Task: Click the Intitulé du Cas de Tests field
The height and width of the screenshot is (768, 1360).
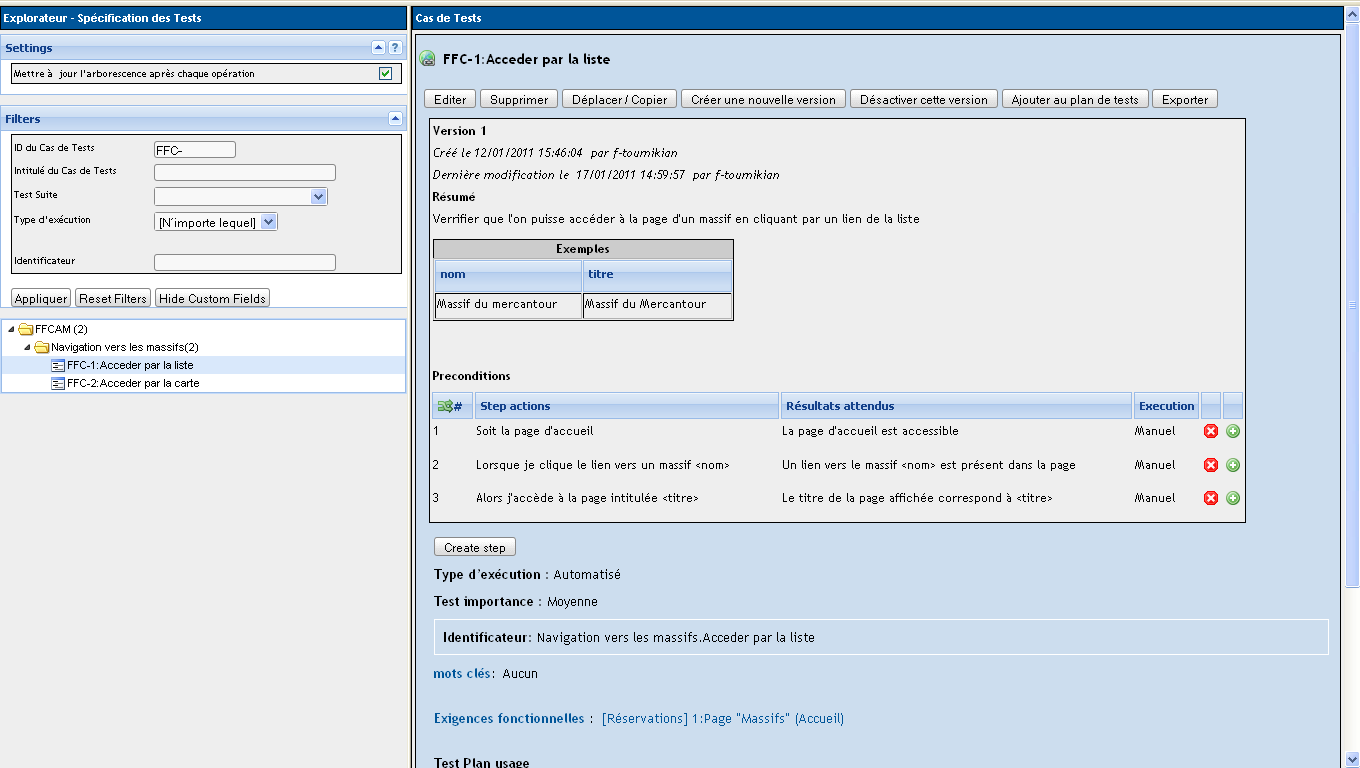Action: [x=244, y=173]
